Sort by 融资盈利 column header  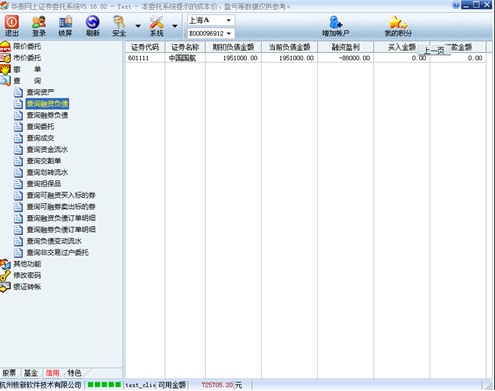pos(345,47)
